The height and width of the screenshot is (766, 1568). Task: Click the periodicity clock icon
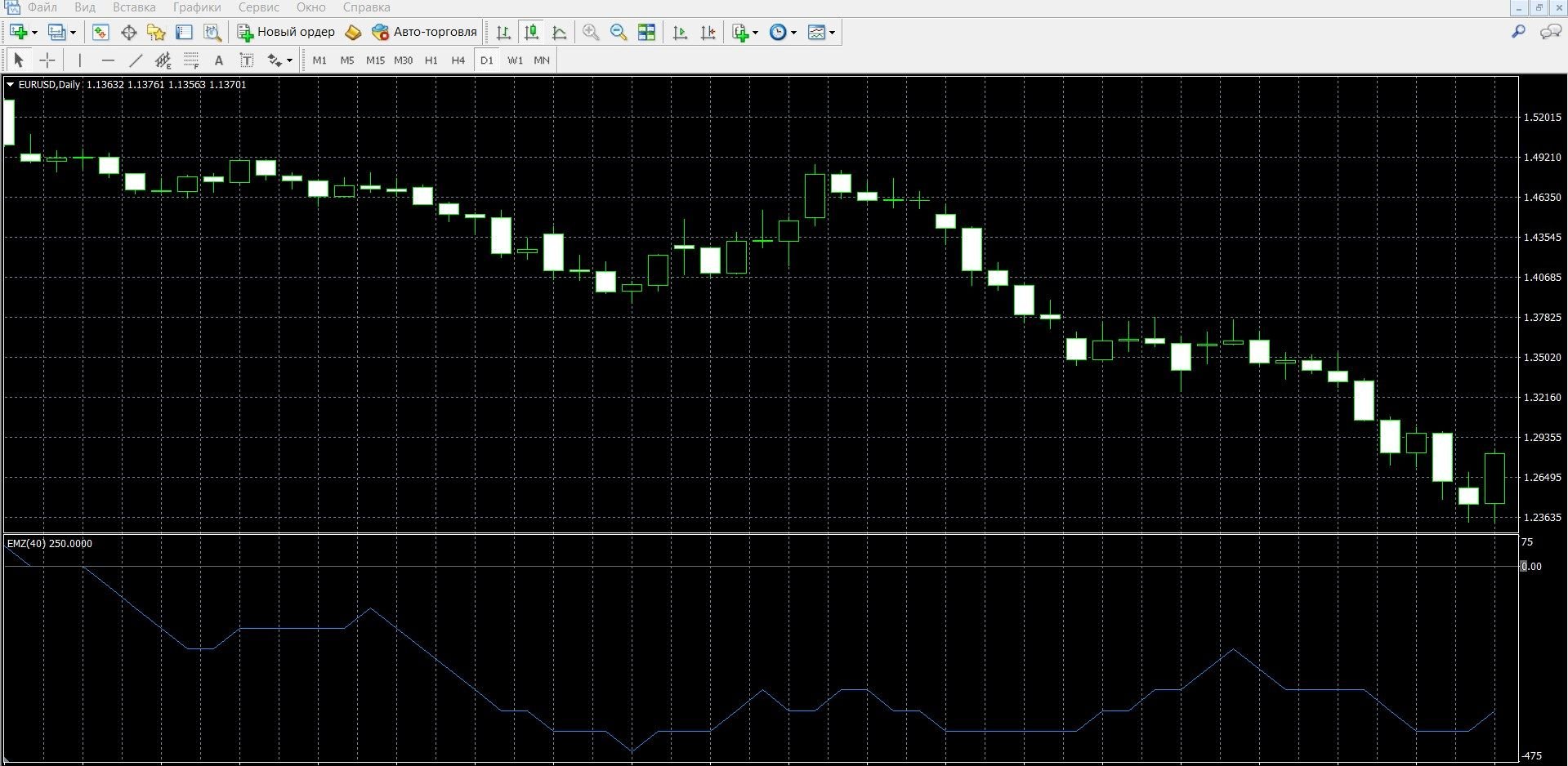point(779,32)
